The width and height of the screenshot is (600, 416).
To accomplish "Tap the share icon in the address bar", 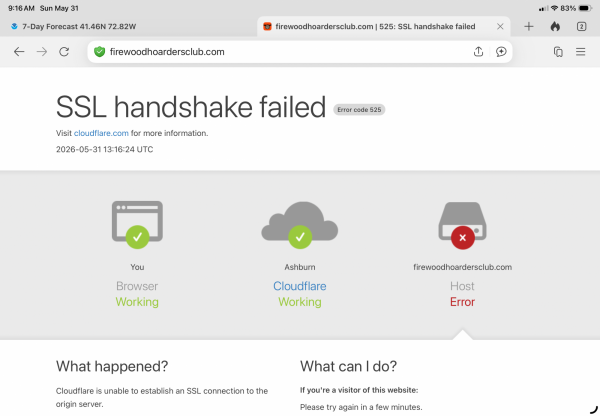I will coord(478,52).
